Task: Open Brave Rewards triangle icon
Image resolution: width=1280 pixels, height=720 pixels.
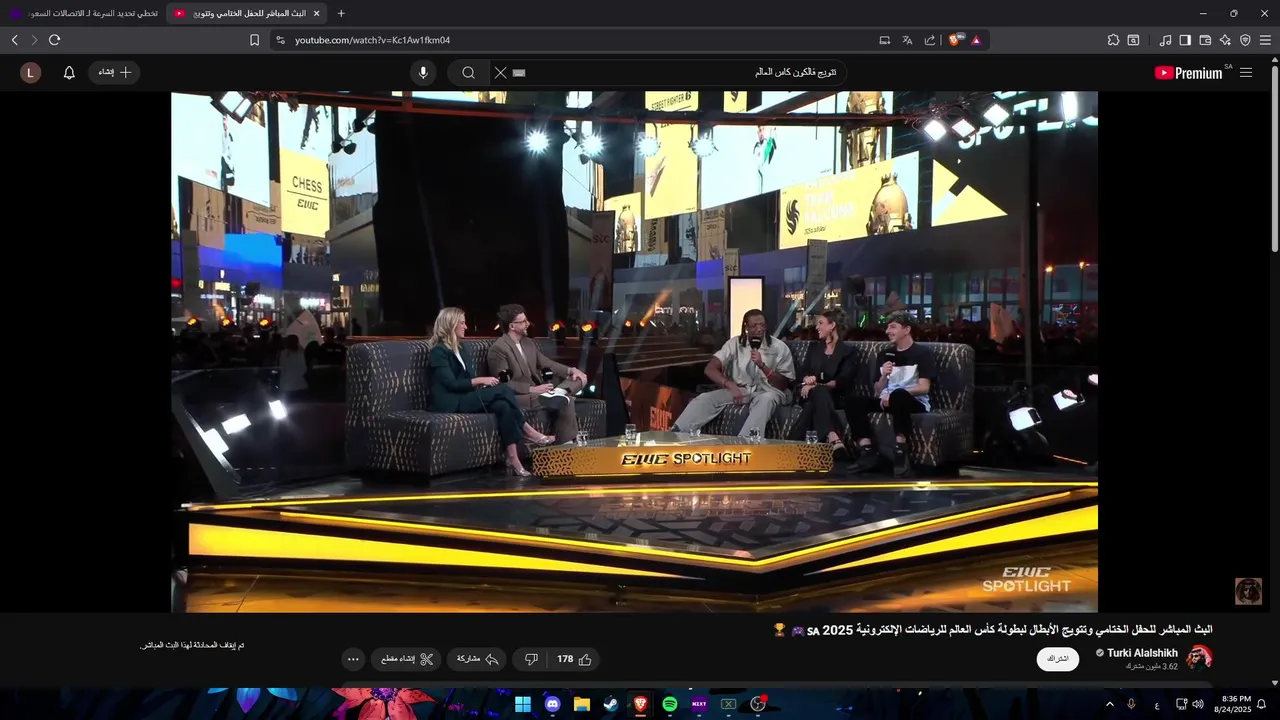Action: point(976,40)
